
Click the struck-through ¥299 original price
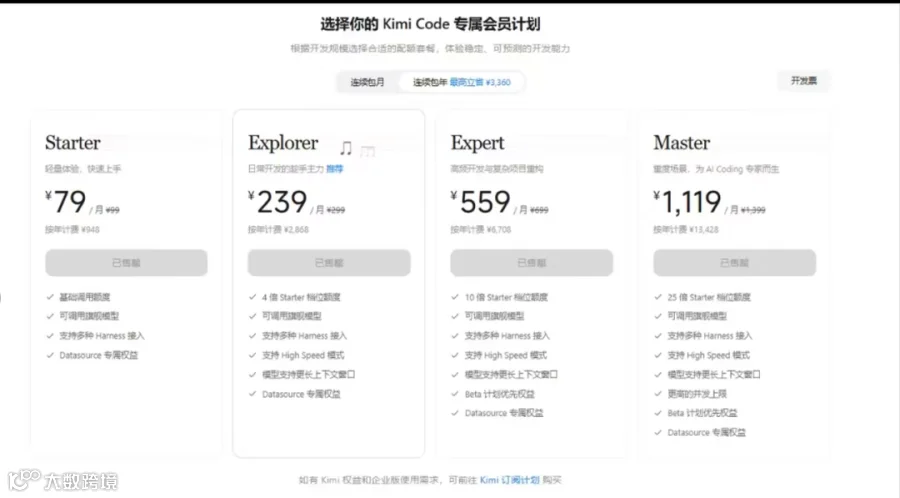click(336, 210)
